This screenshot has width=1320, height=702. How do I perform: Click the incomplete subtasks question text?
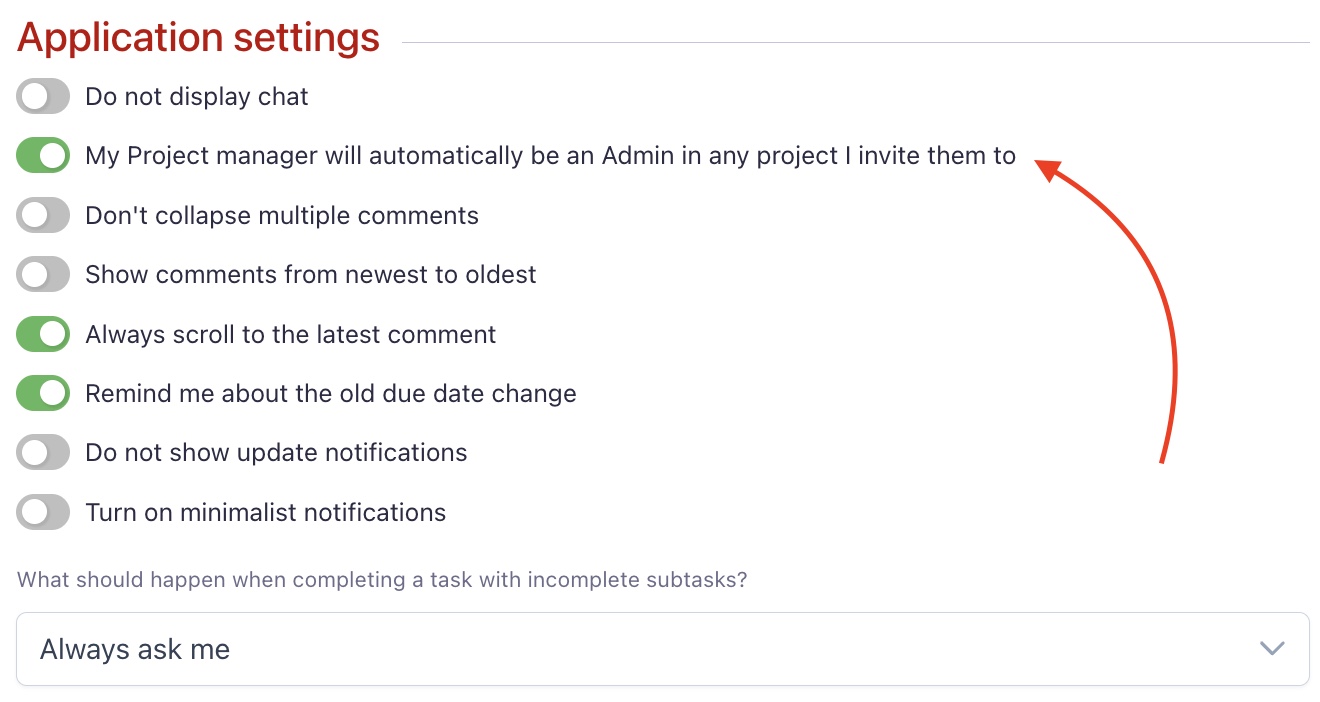pyautogui.click(x=382, y=580)
